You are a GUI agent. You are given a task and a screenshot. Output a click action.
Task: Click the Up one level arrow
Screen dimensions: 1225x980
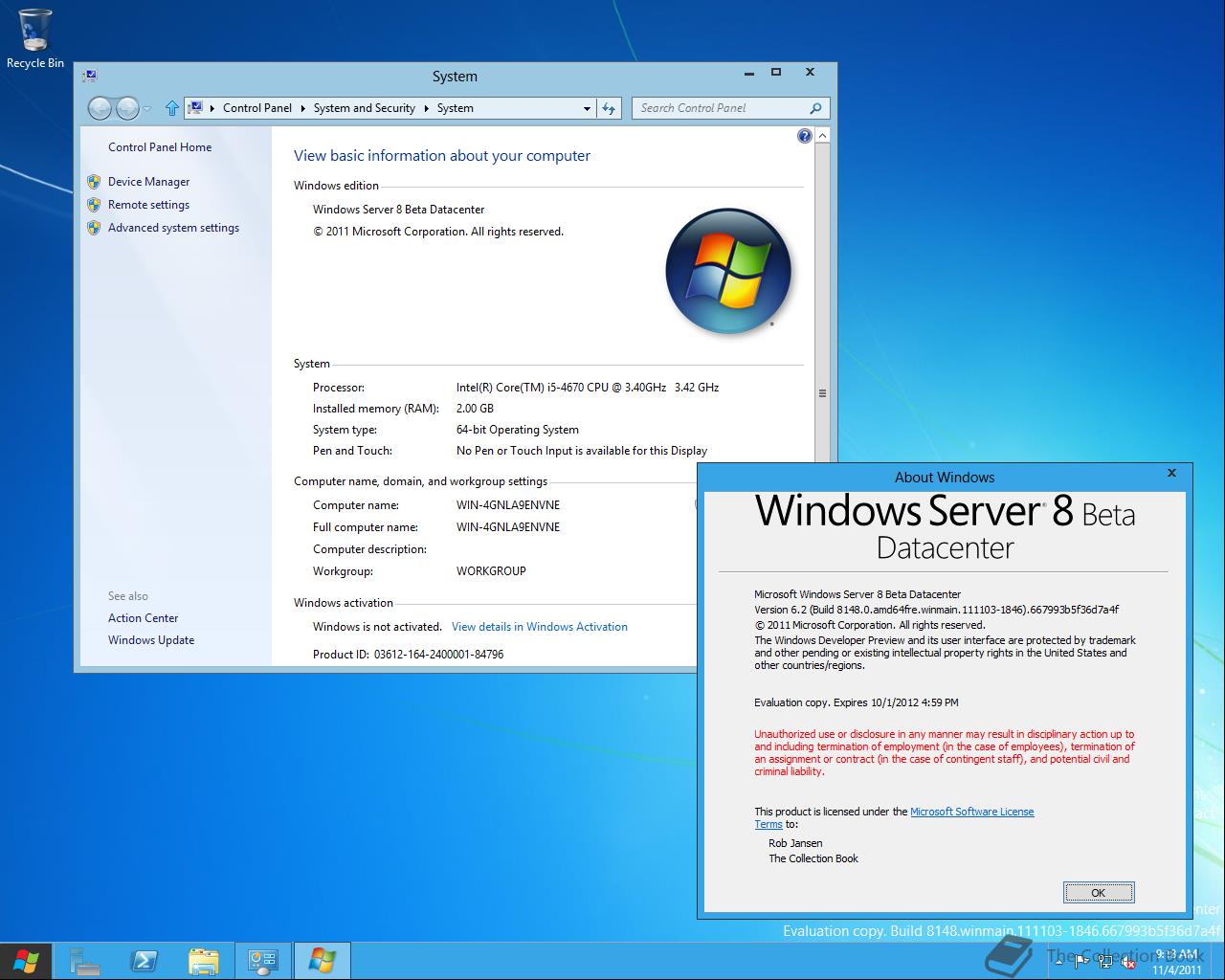click(x=171, y=108)
